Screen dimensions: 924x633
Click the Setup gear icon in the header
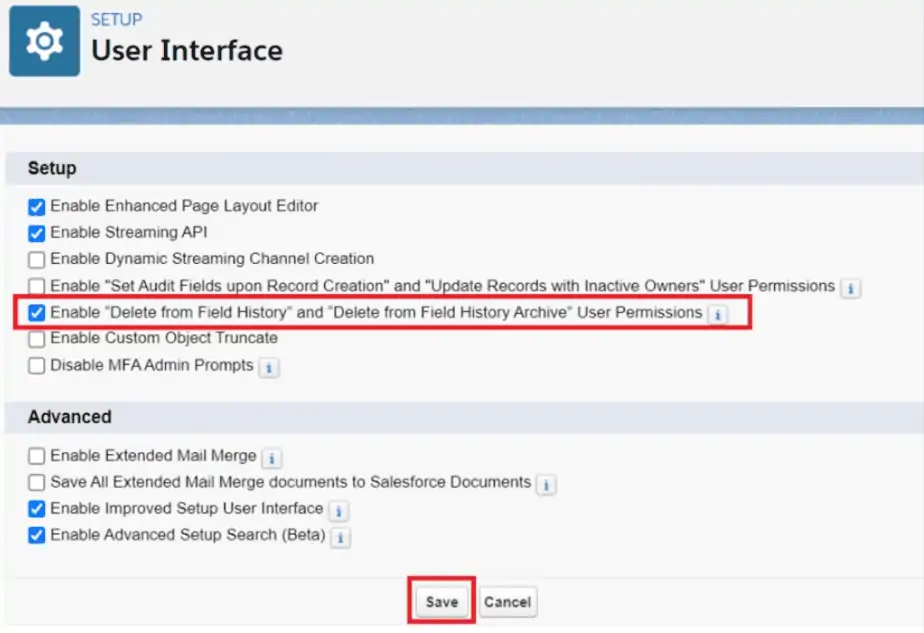tap(42, 41)
